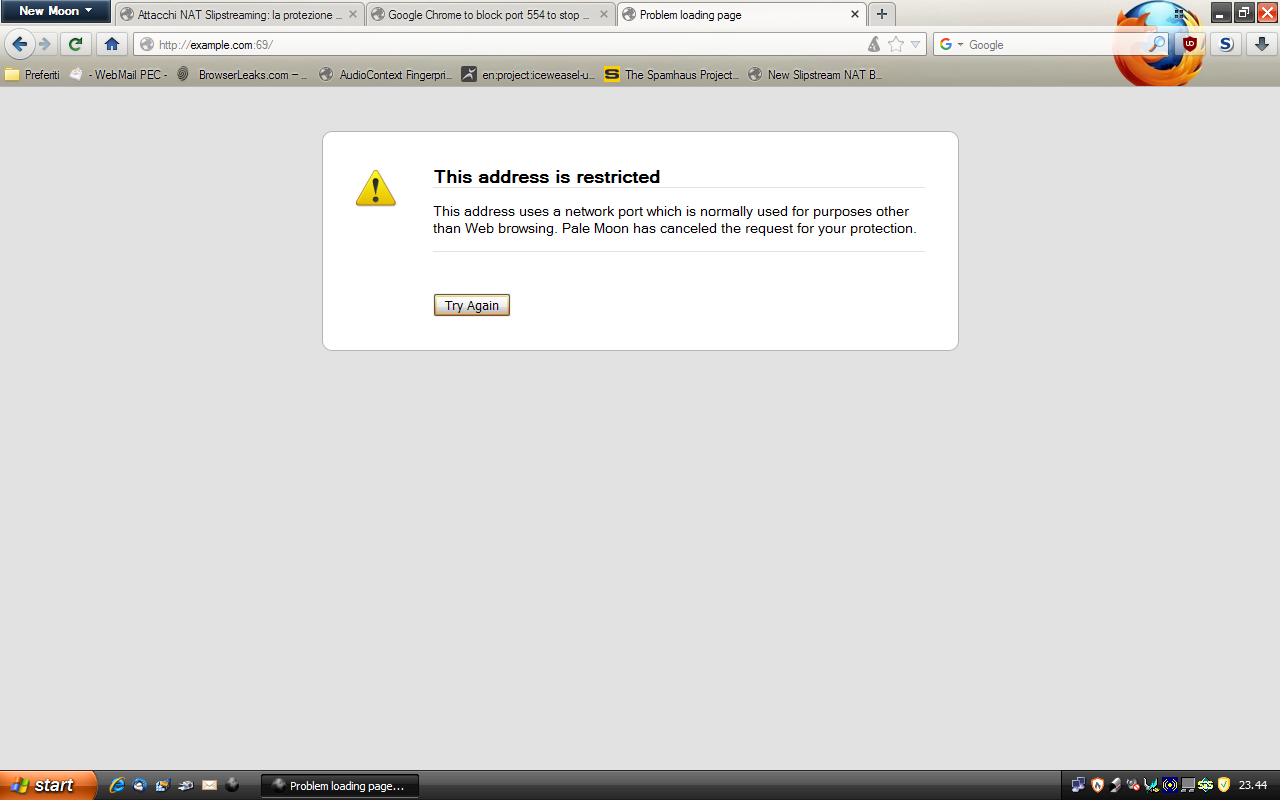Open the Preferiti bookmarks folder
Screen dimensions: 1283x802
[32, 74]
